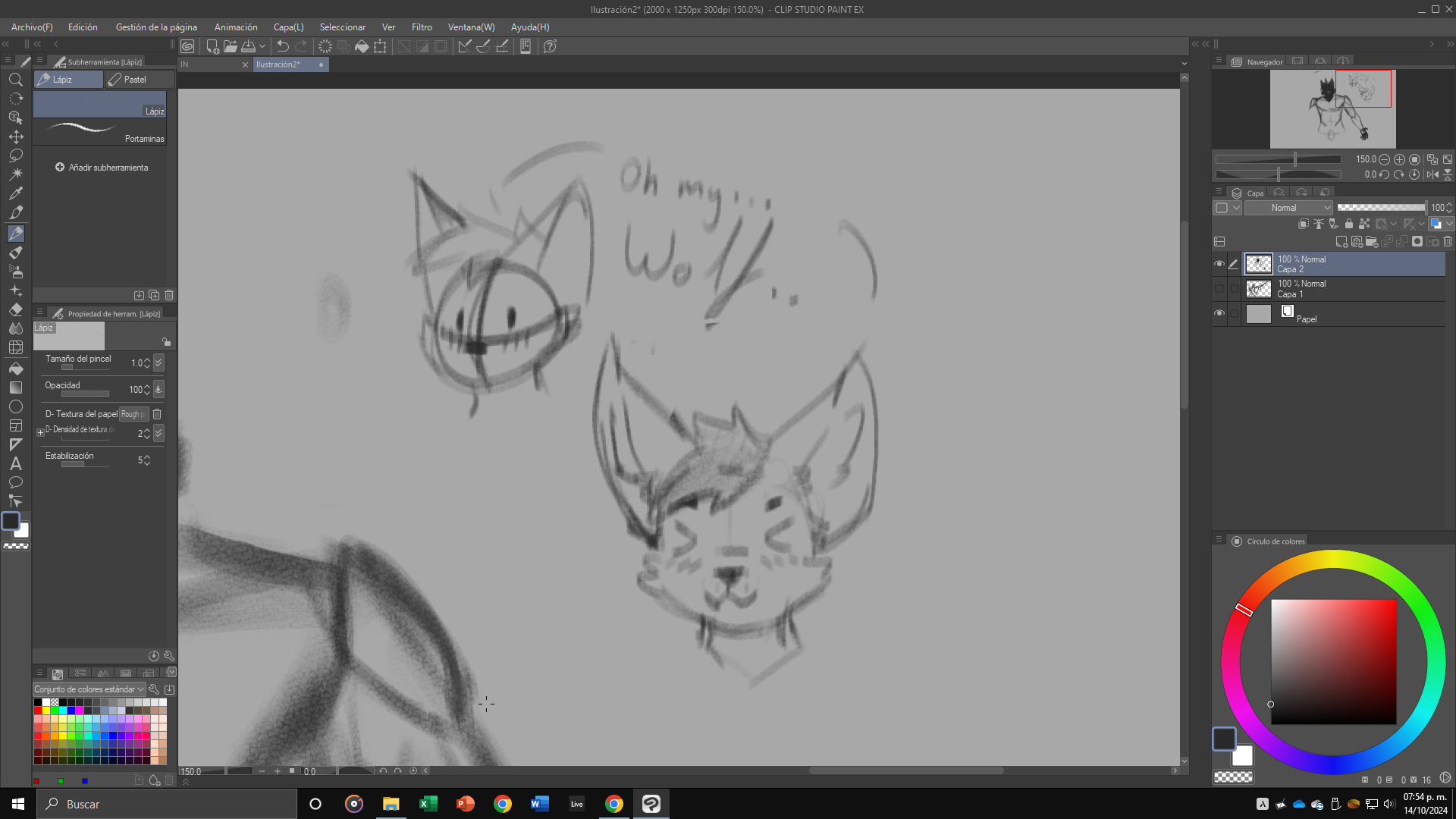Screen dimensions: 1456x819
Task: Open the Normal blending mode dropdown
Action: (x=1288, y=208)
